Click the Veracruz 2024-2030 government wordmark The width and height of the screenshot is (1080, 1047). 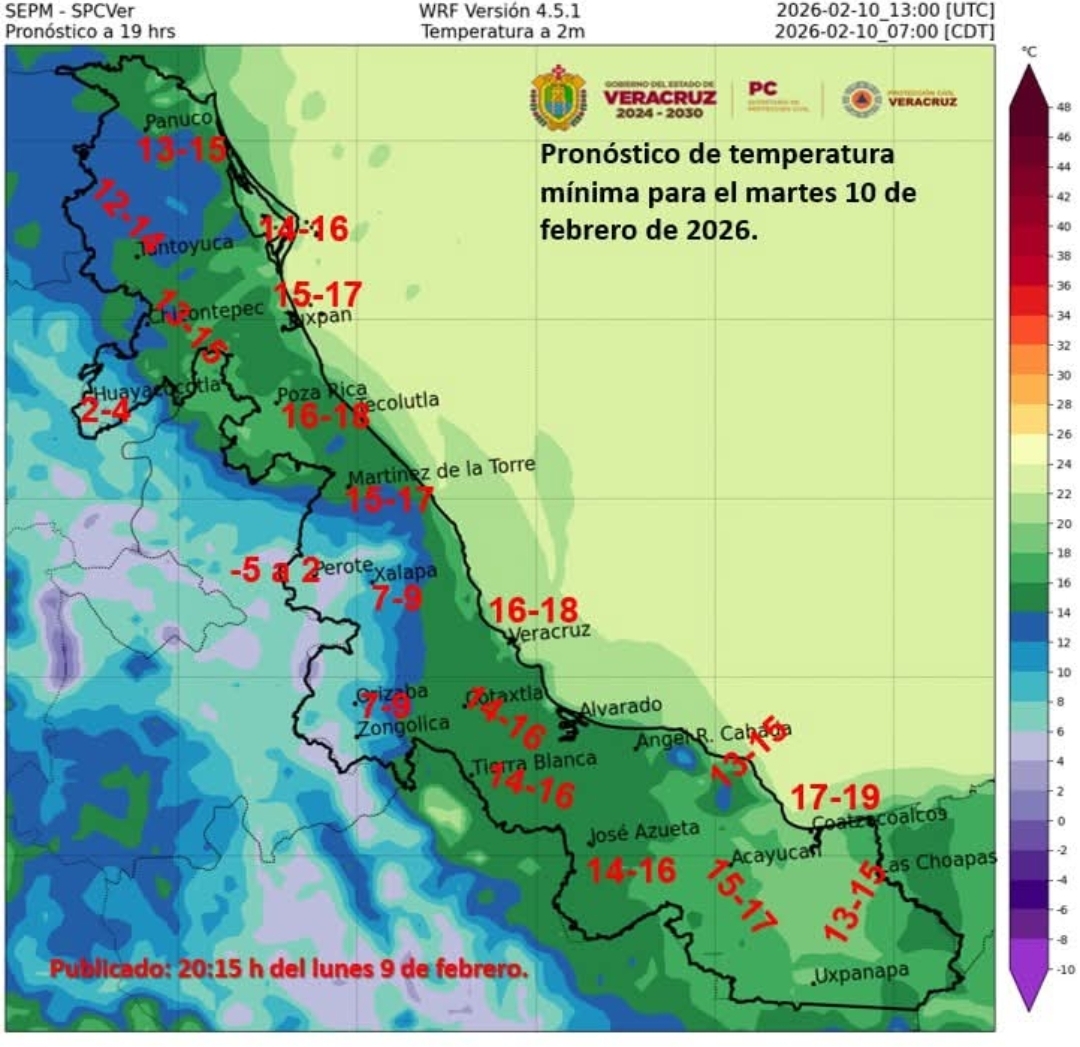pyautogui.click(x=660, y=98)
